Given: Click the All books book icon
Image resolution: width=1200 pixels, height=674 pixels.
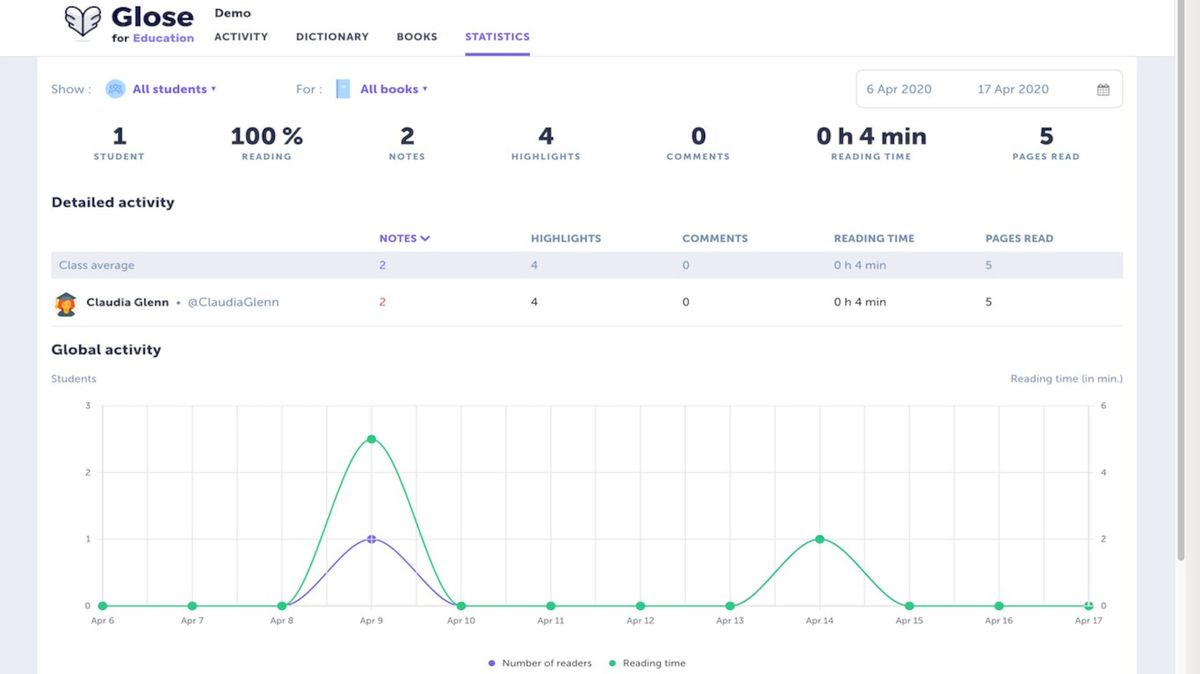Looking at the screenshot, I should (343, 89).
